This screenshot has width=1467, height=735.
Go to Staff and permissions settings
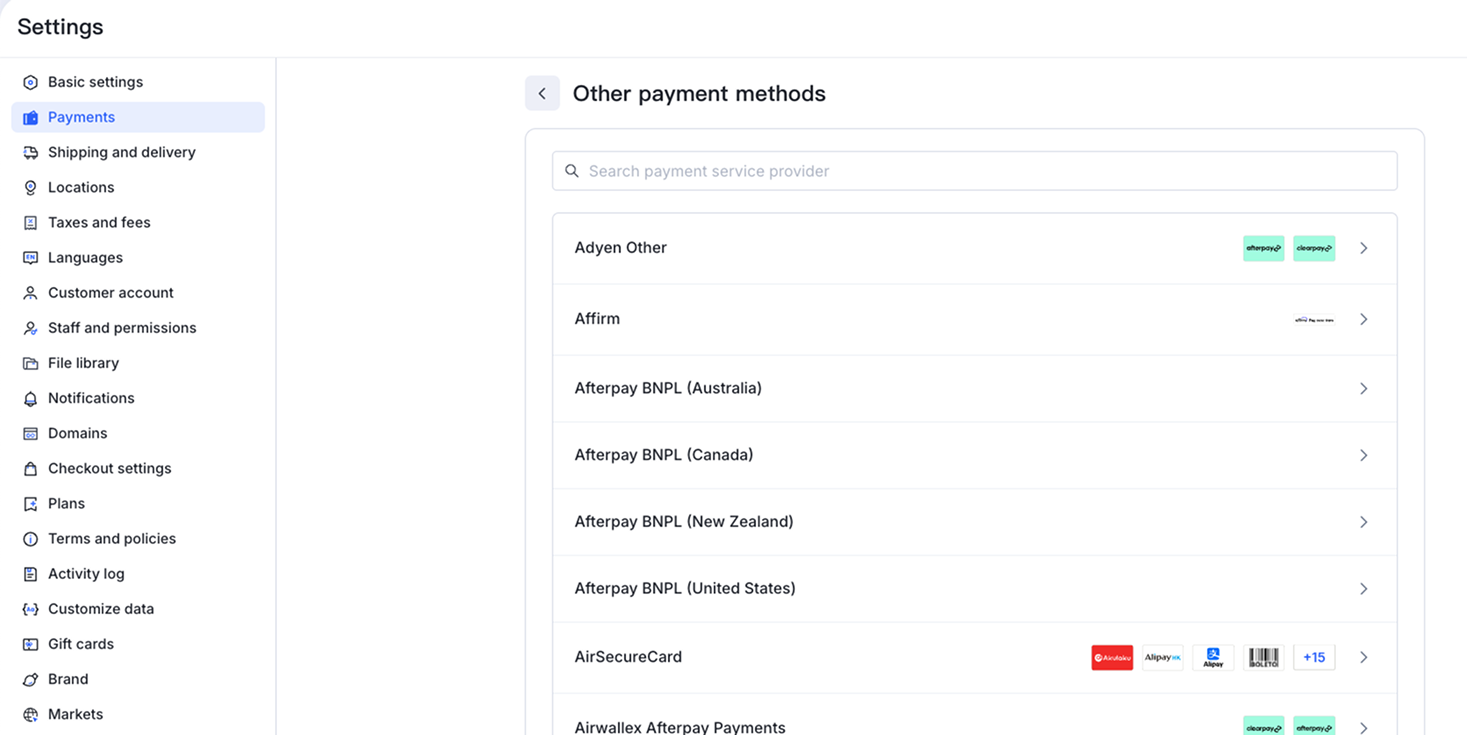[x=122, y=328]
